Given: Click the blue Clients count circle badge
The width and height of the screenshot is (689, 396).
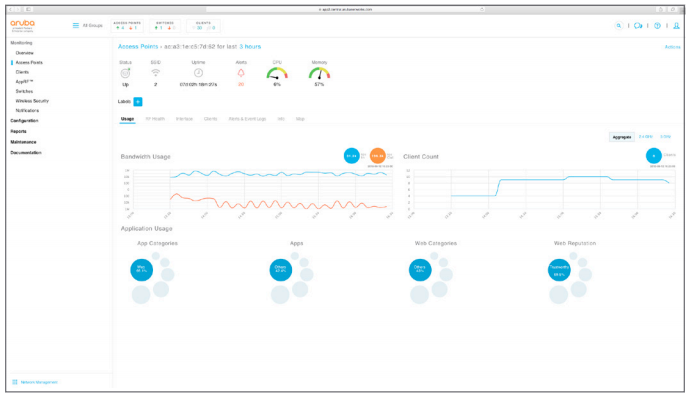Looking at the screenshot, I should click(654, 156).
